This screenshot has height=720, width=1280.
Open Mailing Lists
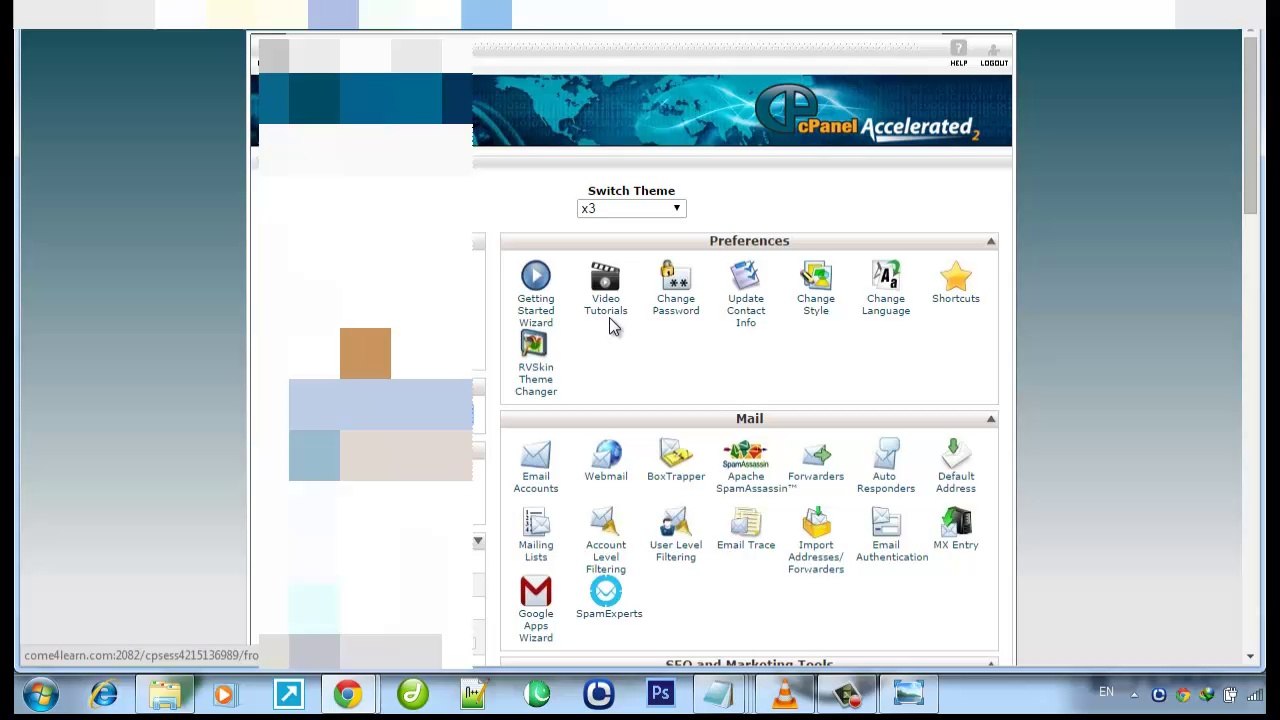(535, 535)
